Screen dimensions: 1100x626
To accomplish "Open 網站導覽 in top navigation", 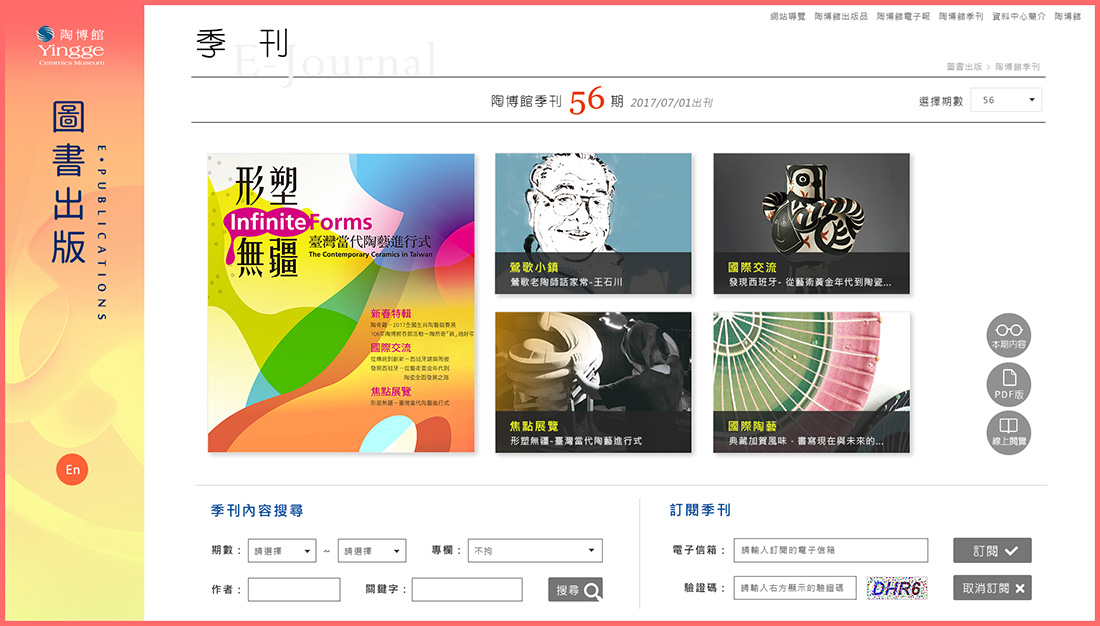I will tap(788, 16).
